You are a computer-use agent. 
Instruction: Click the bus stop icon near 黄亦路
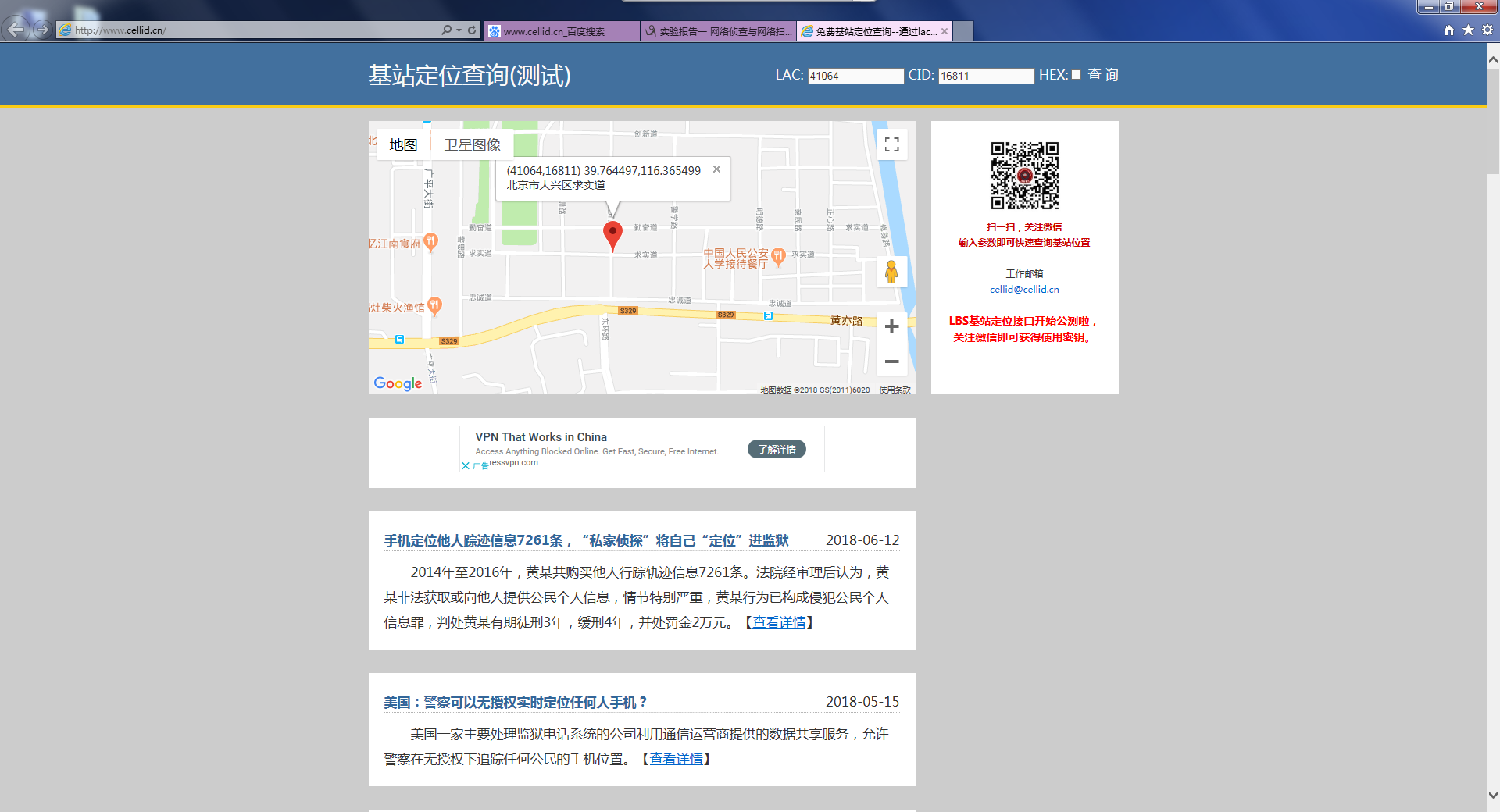click(768, 316)
